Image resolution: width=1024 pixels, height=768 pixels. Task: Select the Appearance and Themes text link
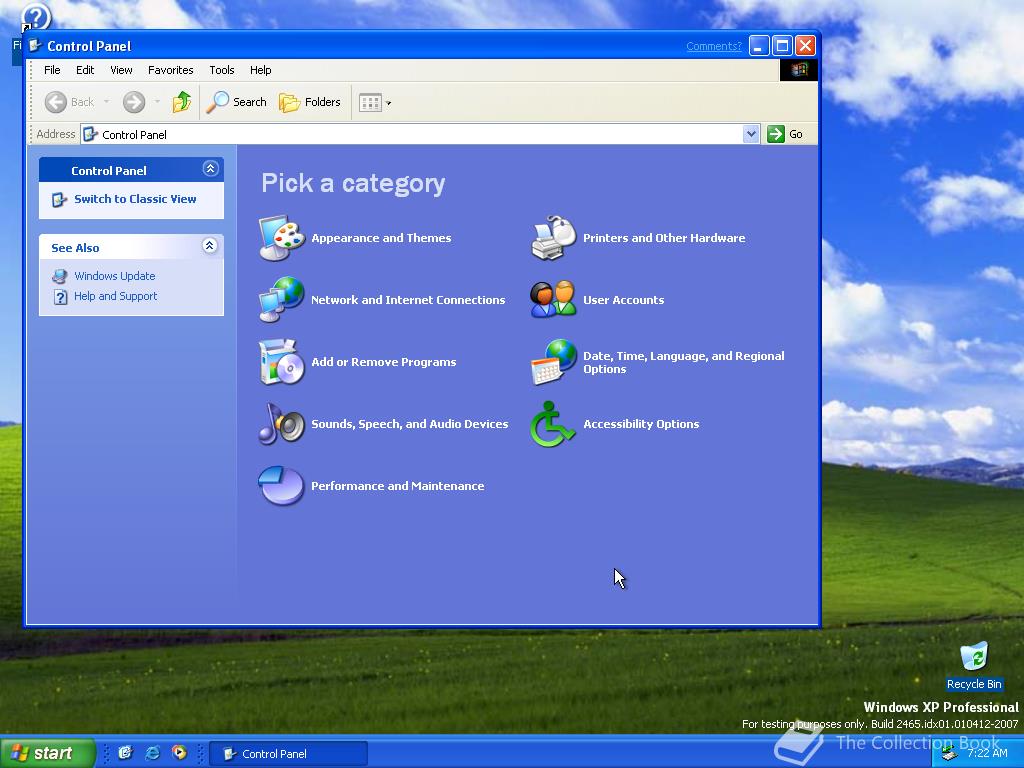tap(381, 238)
